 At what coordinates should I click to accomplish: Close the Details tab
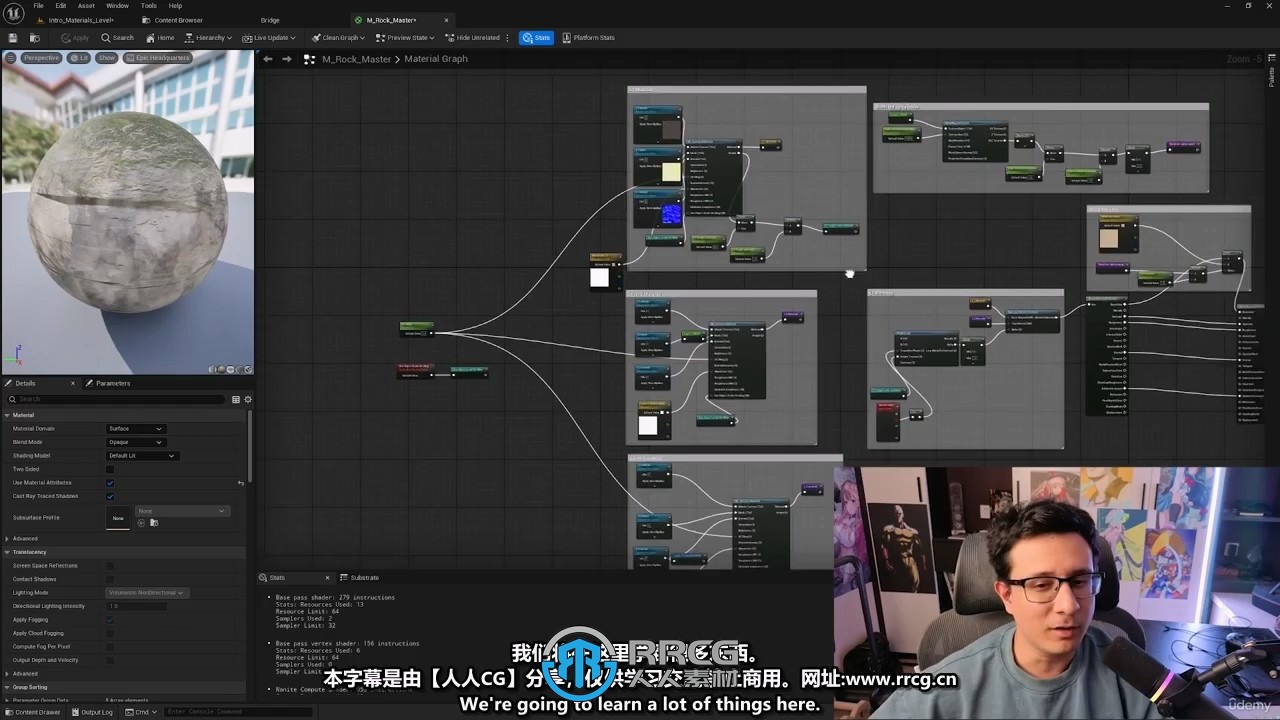pos(73,383)
